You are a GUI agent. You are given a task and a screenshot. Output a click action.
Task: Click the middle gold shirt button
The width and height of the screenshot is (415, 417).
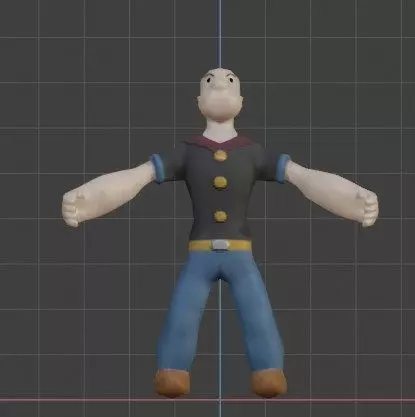[x=220, y=182]
